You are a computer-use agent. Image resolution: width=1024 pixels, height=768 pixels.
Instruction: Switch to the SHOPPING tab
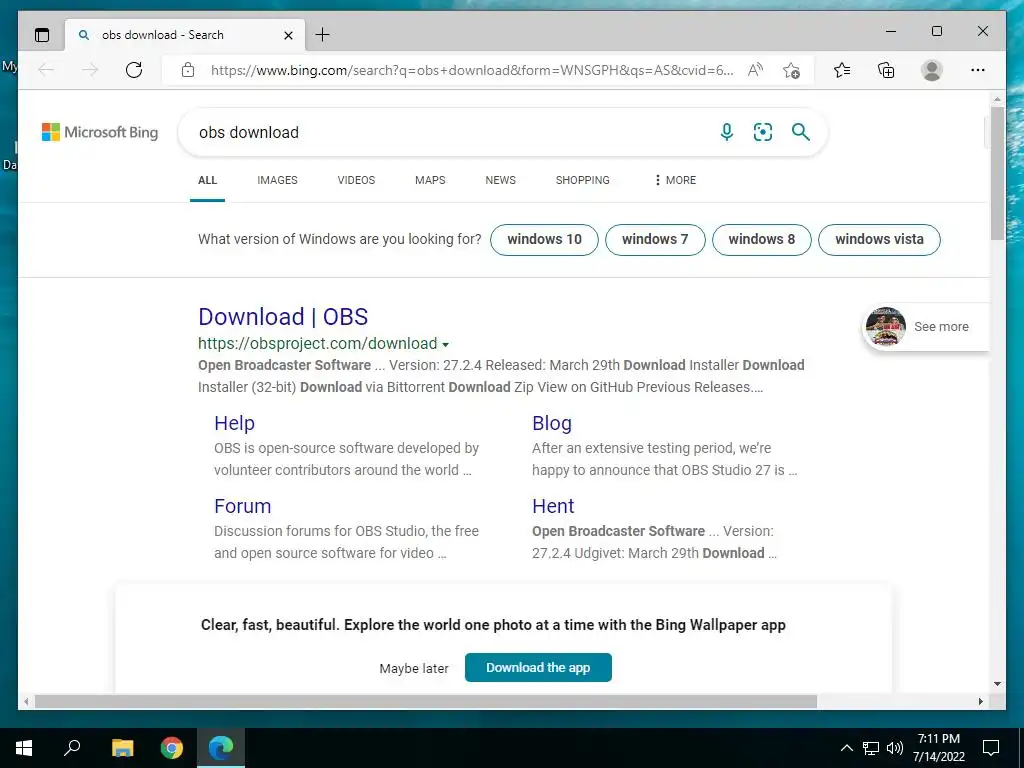click(583, 180)
